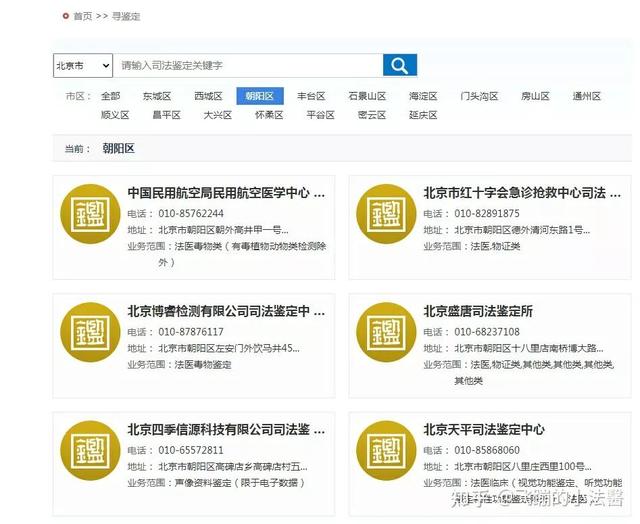Click the home icon in breadcrumb
The height and width of the screenshot is (524, 640).
point(65,16)
